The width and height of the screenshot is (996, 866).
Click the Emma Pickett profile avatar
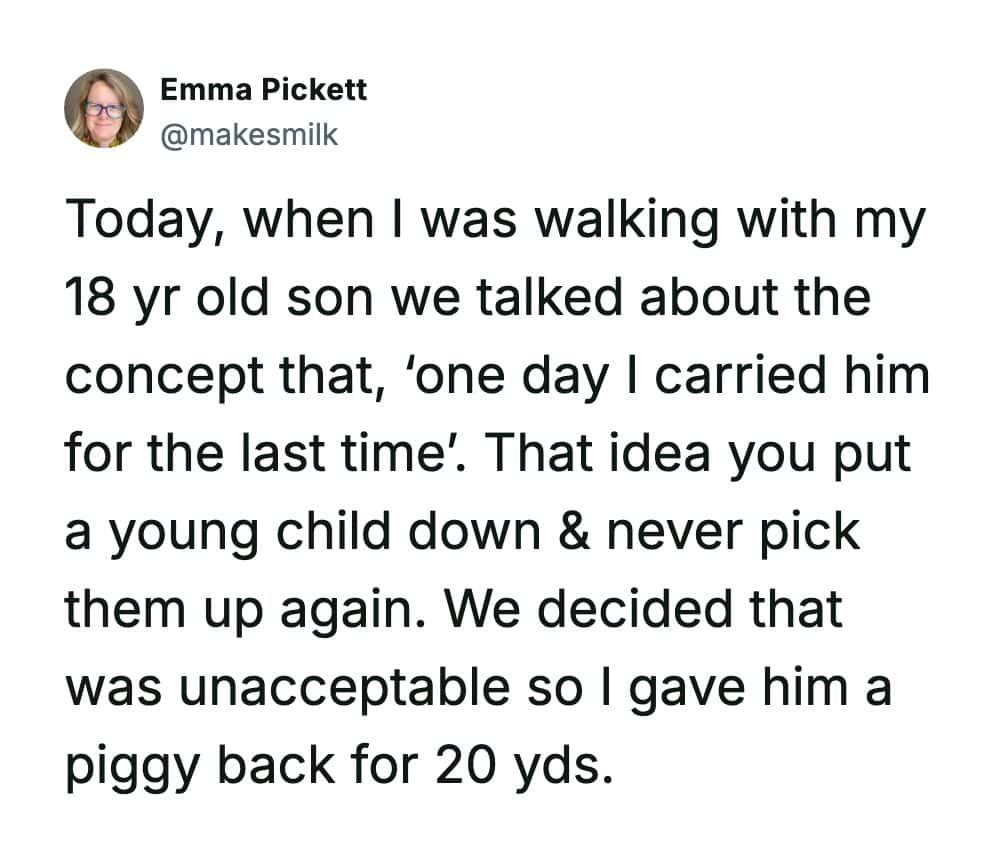[104, 109]
